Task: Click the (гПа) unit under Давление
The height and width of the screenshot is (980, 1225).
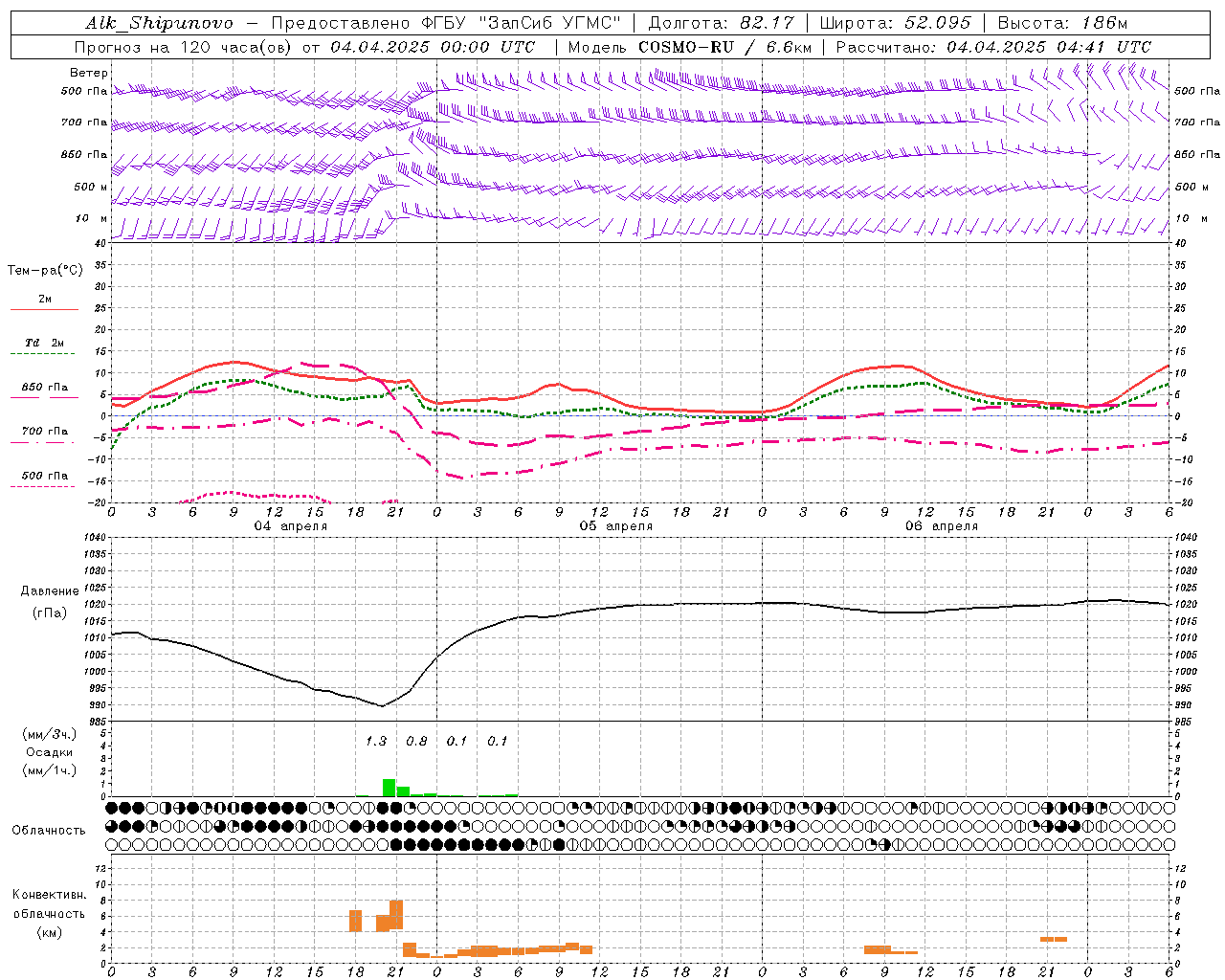Action: point(49,613)
